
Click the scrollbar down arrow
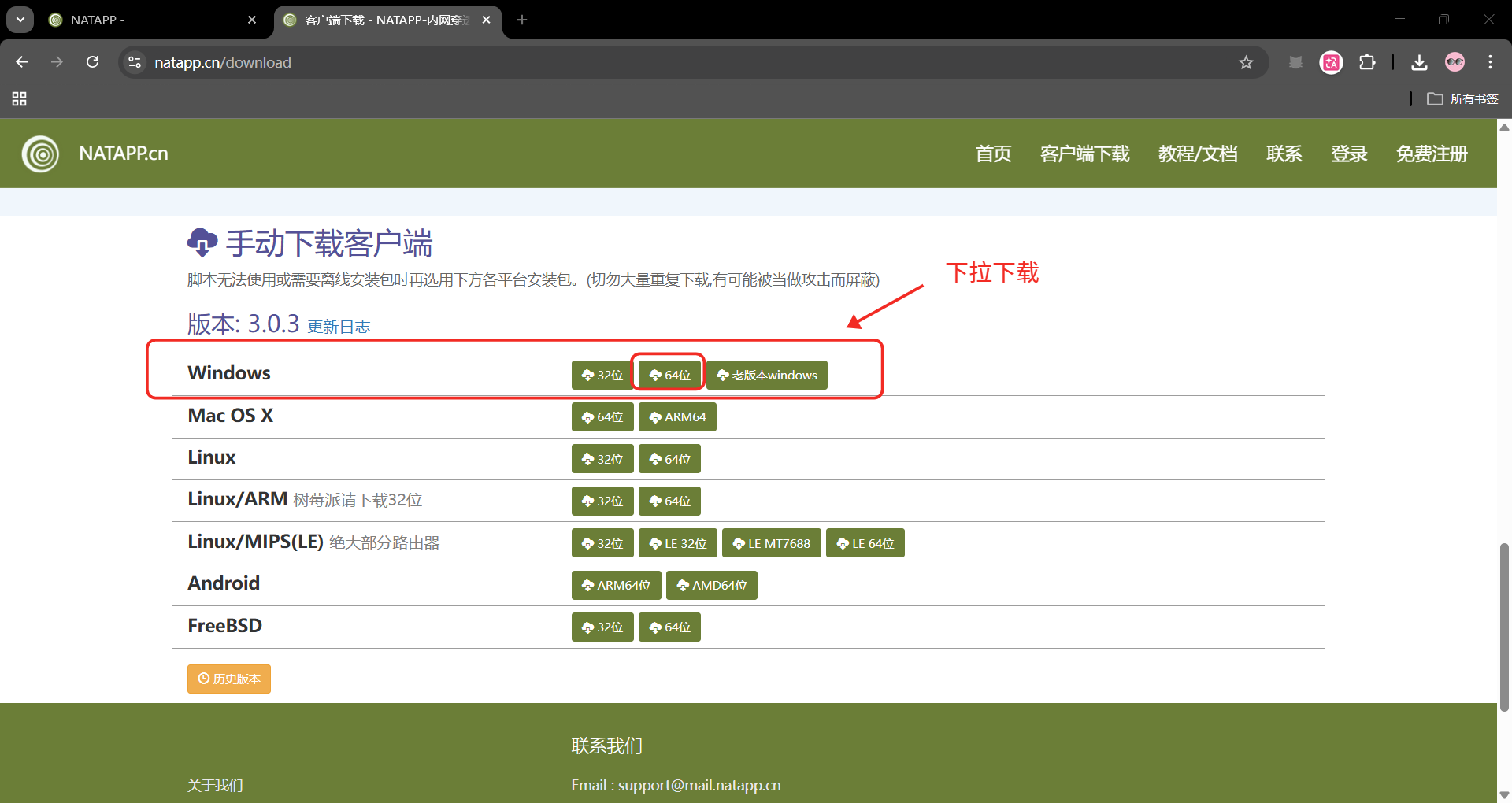click(1504, 795)
